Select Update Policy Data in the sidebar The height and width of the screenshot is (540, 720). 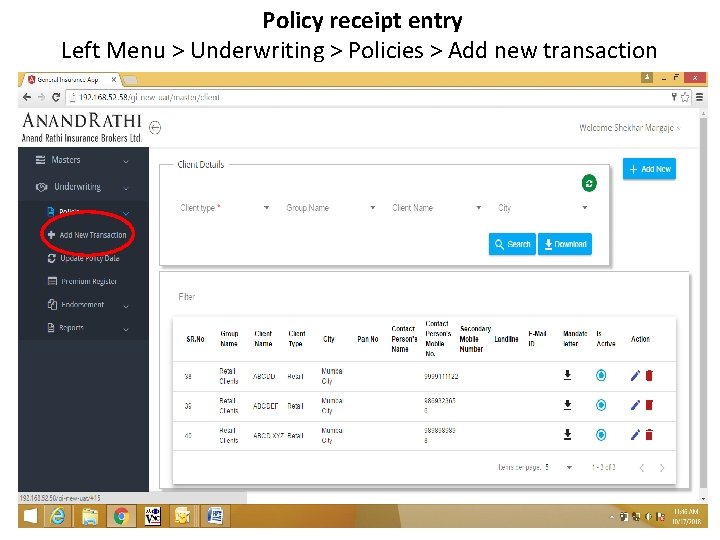click(84, 258)
